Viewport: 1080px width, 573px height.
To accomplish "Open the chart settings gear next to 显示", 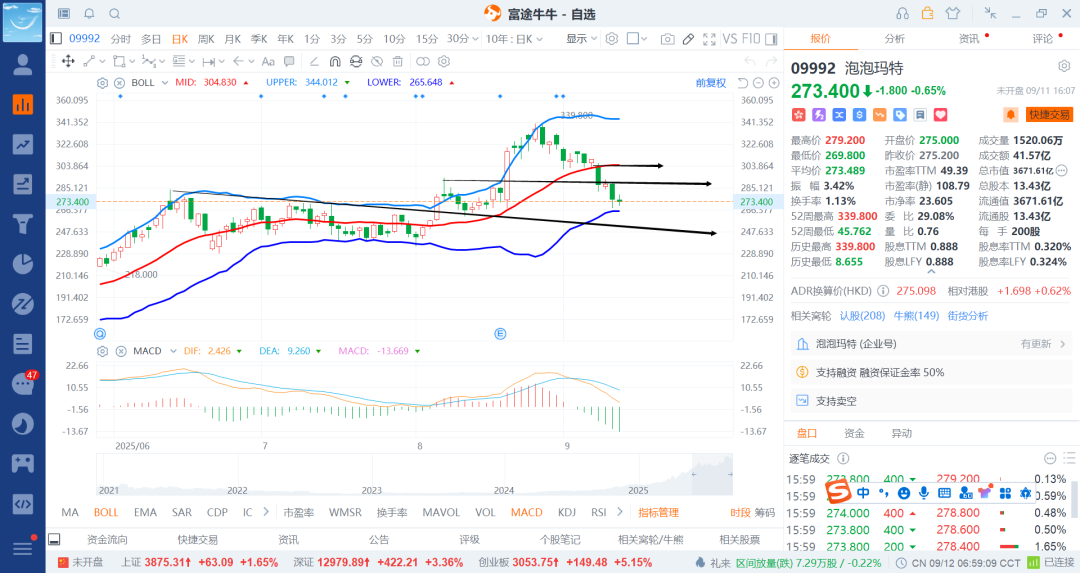I will 612,39.
